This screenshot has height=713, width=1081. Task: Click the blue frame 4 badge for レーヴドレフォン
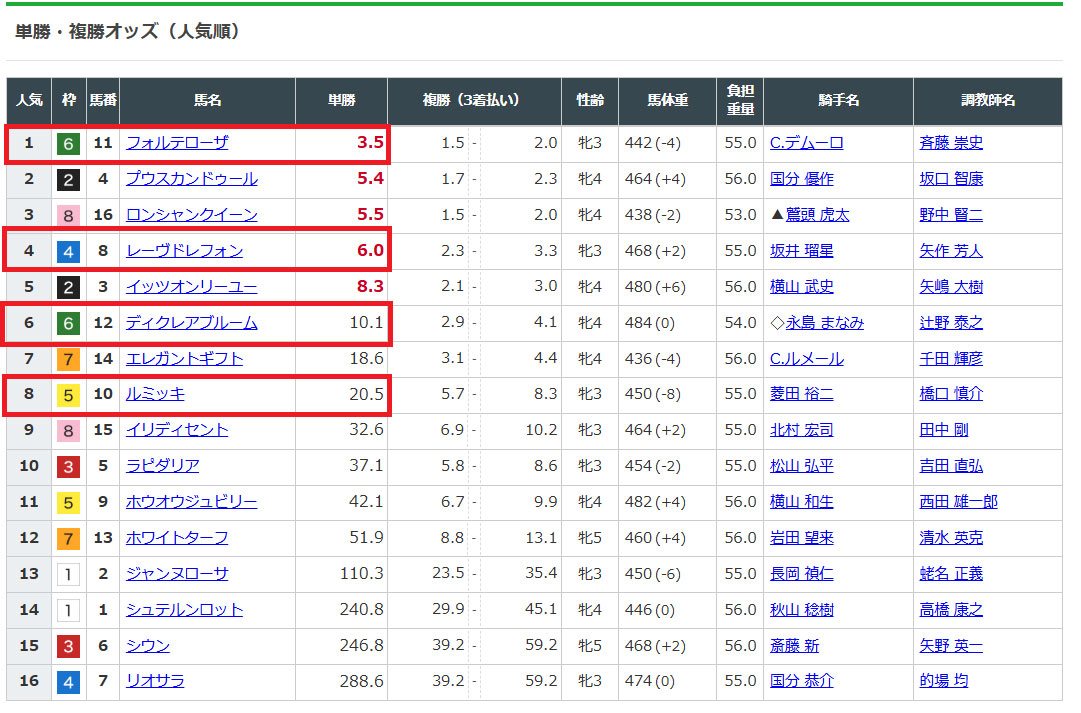[68, 251]
